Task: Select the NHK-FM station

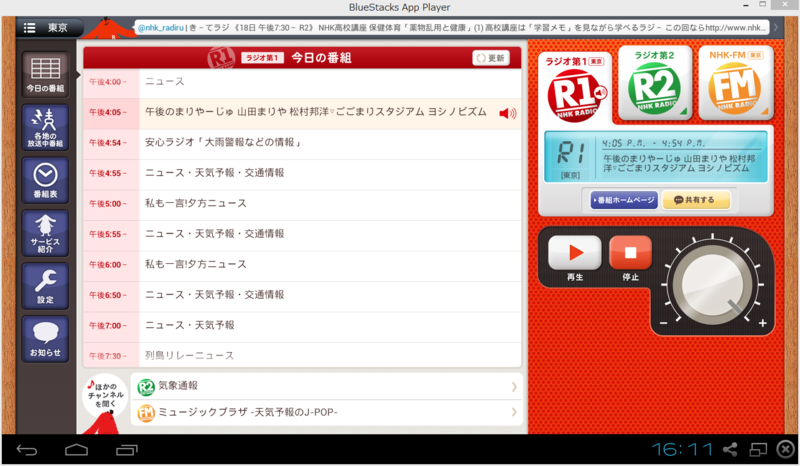Action: pos(735,82)
